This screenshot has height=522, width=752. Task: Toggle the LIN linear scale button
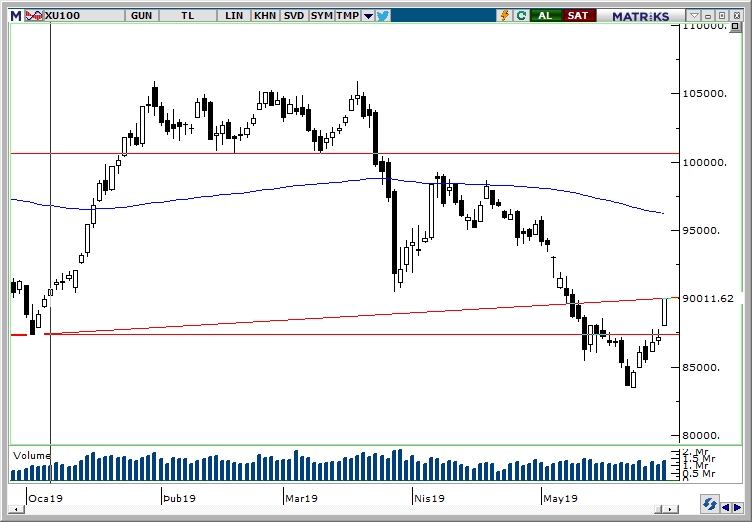(234, 16)
